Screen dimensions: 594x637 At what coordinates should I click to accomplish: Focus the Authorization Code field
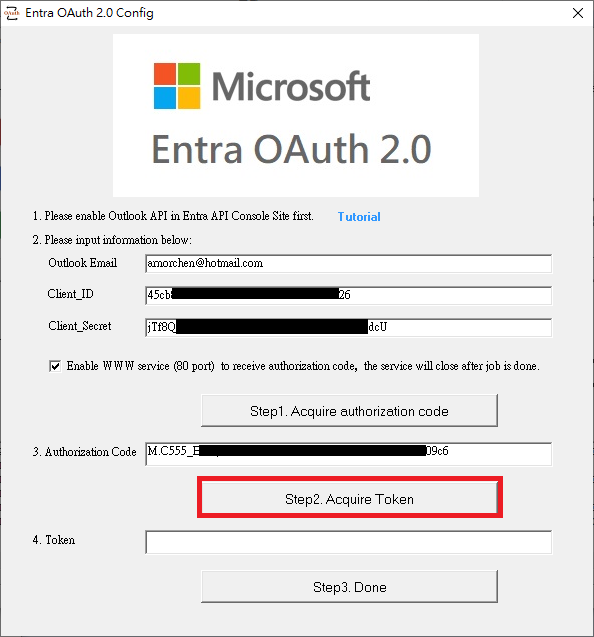349,454
